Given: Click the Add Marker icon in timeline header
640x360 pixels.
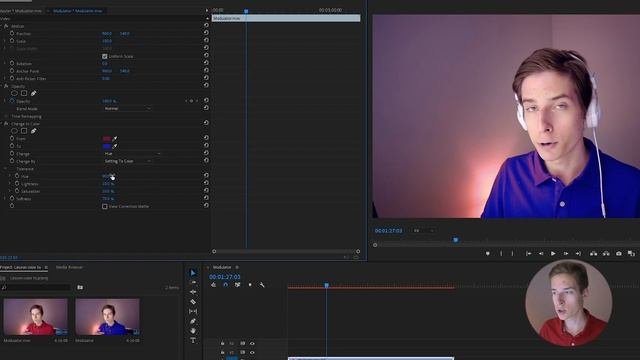Looking at the screenshot, I should tap(250, 285).
